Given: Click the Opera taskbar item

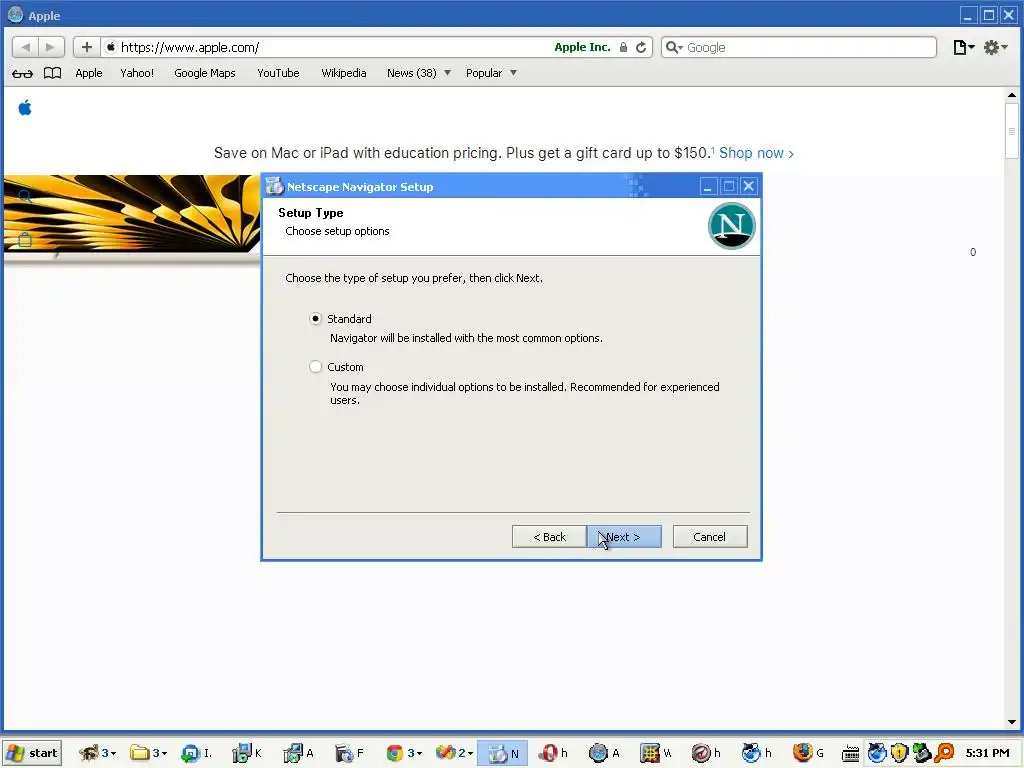Looking at the screenshot, I should [x=552, y=753].
